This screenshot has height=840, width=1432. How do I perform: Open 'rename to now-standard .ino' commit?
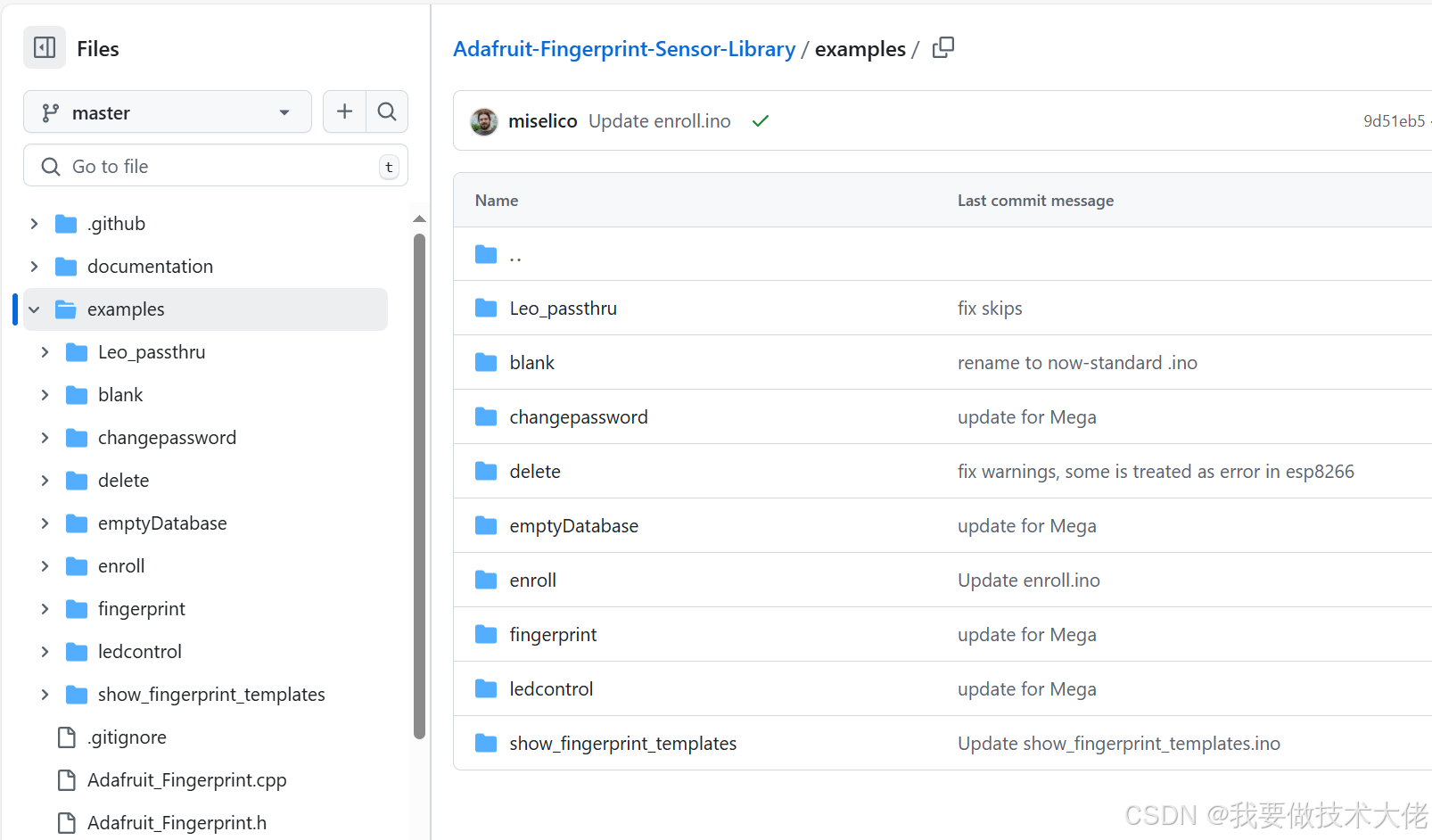click(1077, 363)
